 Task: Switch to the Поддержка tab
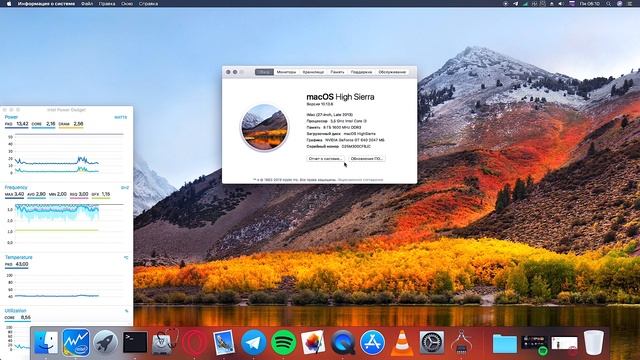point(361,72)
